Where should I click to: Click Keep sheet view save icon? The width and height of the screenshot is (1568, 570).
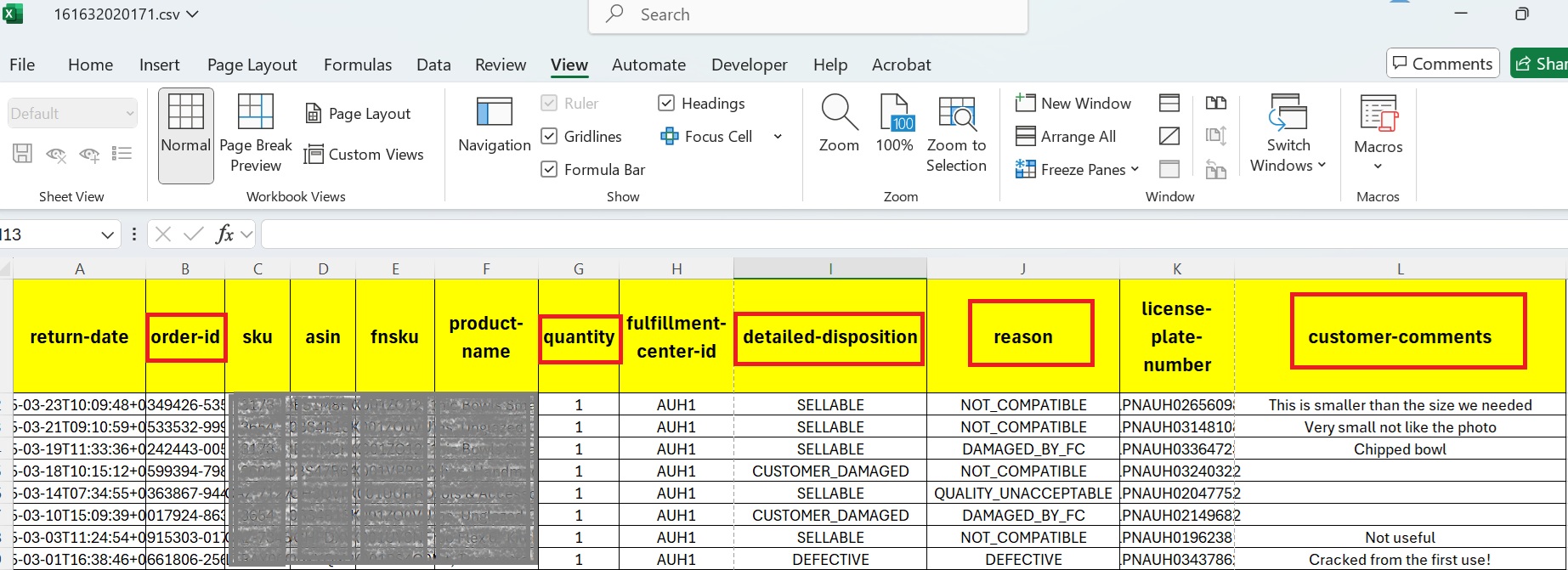(x=22, y=154)
